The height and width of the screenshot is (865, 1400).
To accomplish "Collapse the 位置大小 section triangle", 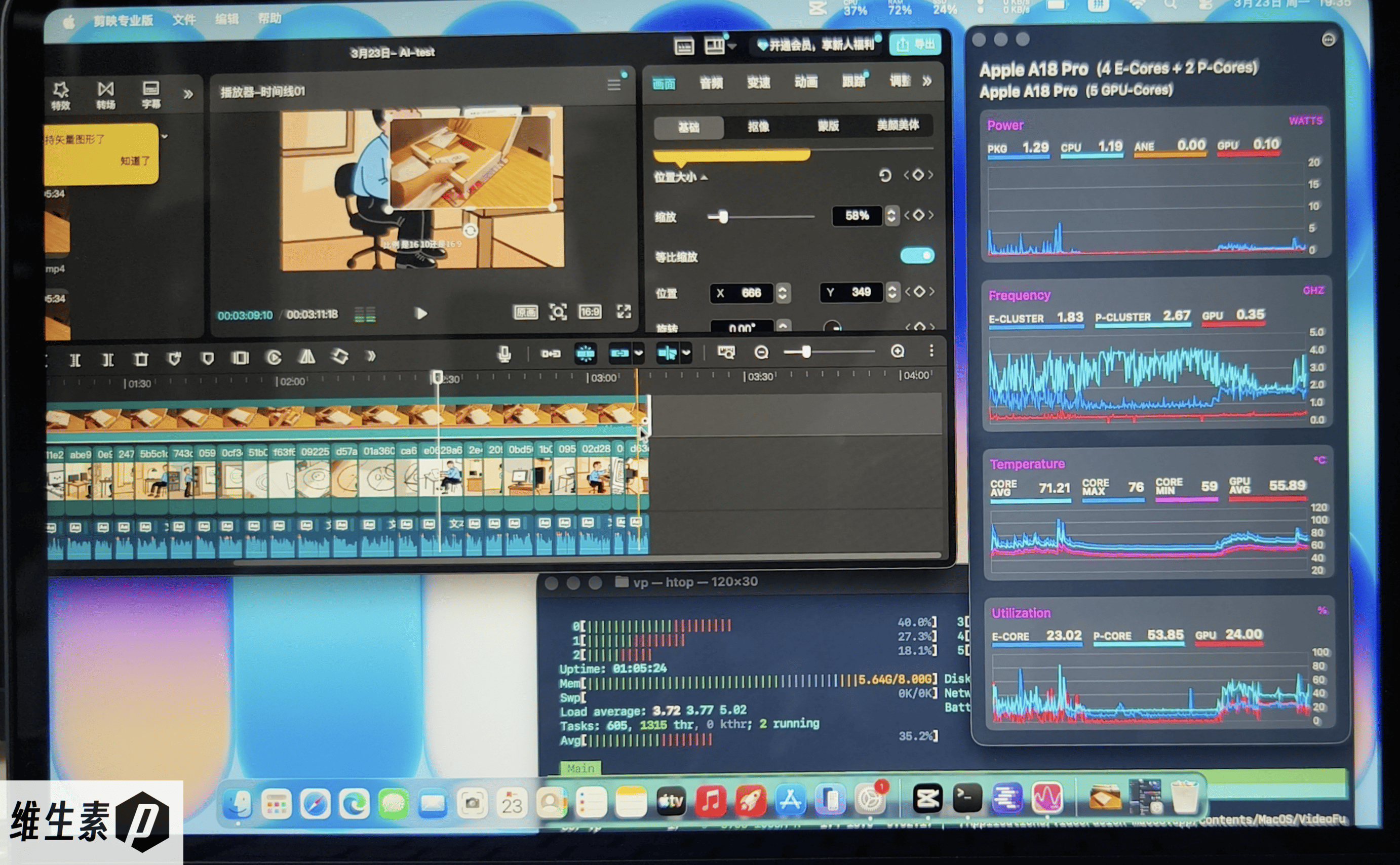I will (x=704, y=178).
